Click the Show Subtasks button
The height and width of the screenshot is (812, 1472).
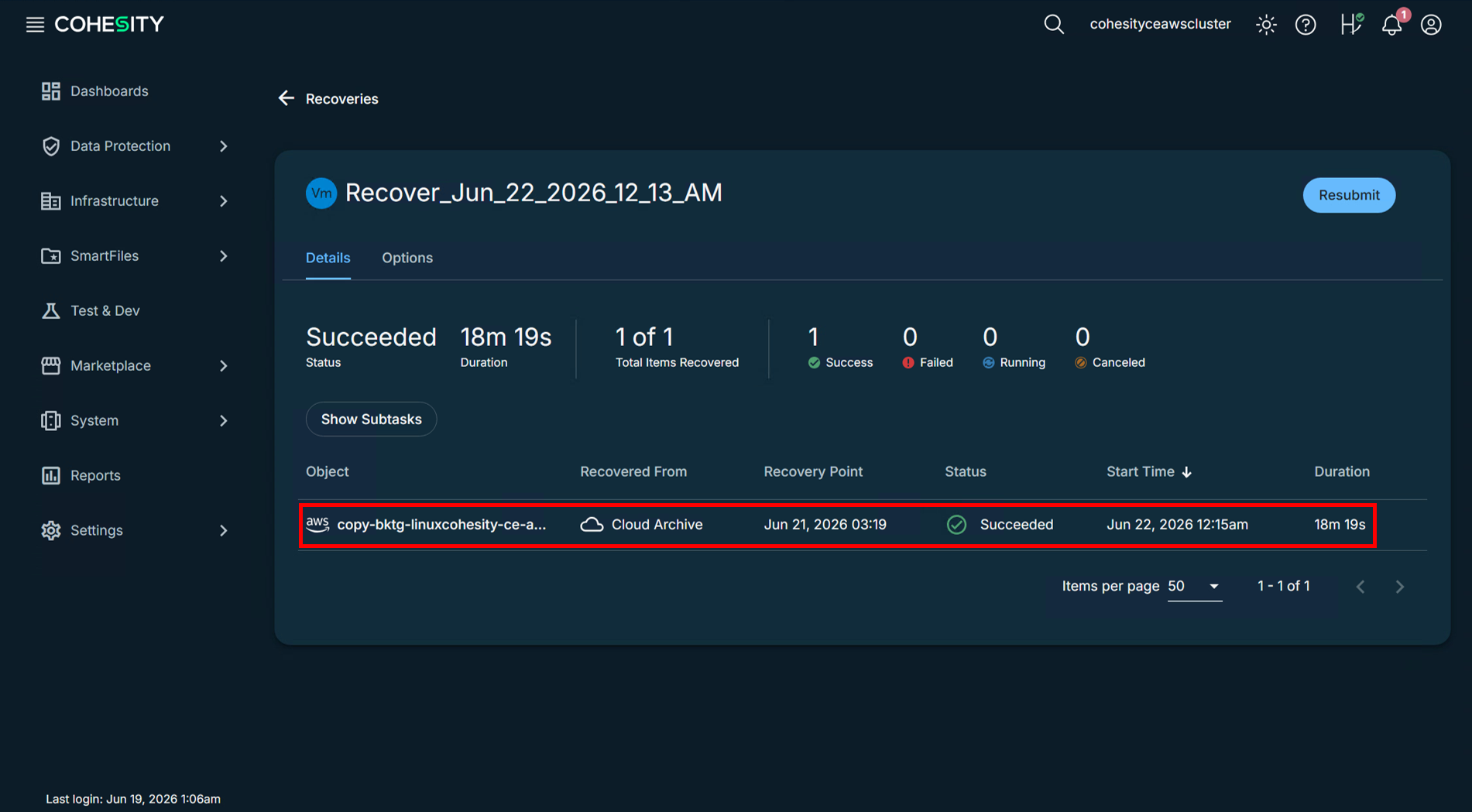(371, 419)
